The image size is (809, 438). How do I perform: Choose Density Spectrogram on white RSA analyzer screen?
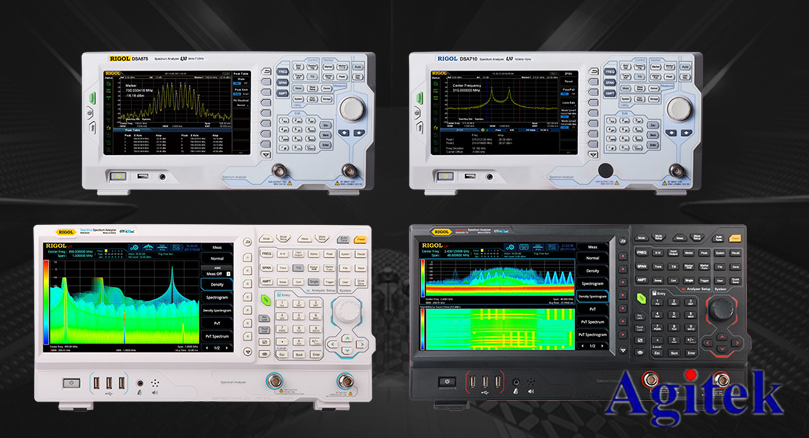pyautogui.click(x=217, y=311)
